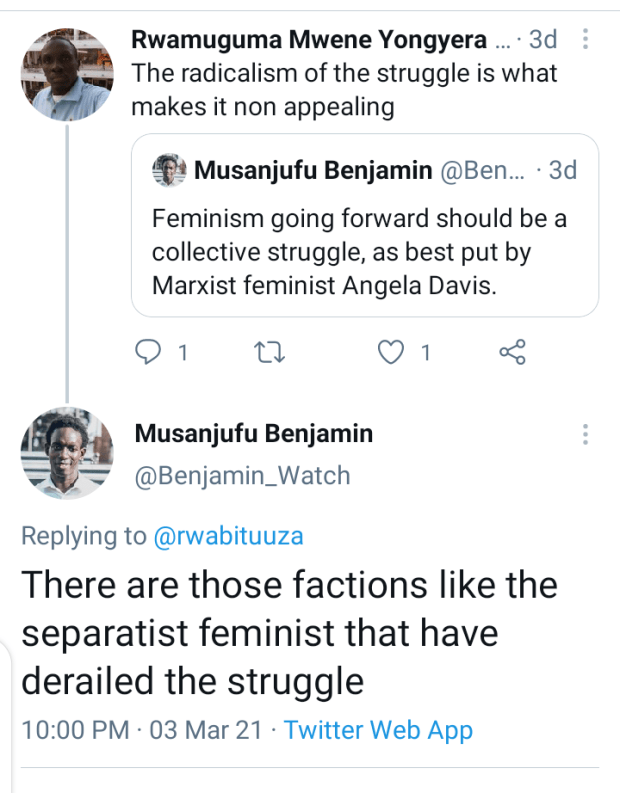Tap the radicalism of the struggle tweet text
Screen dimensions: 620x793
tap(345, 90)
